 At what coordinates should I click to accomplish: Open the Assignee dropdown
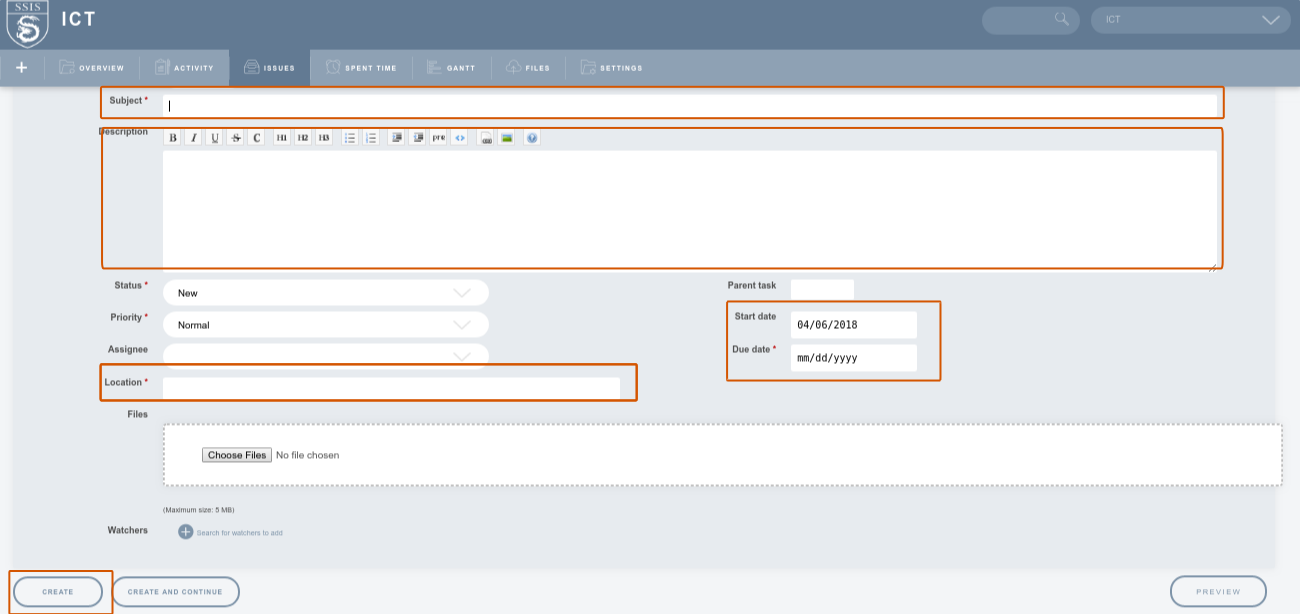(325, 355)
